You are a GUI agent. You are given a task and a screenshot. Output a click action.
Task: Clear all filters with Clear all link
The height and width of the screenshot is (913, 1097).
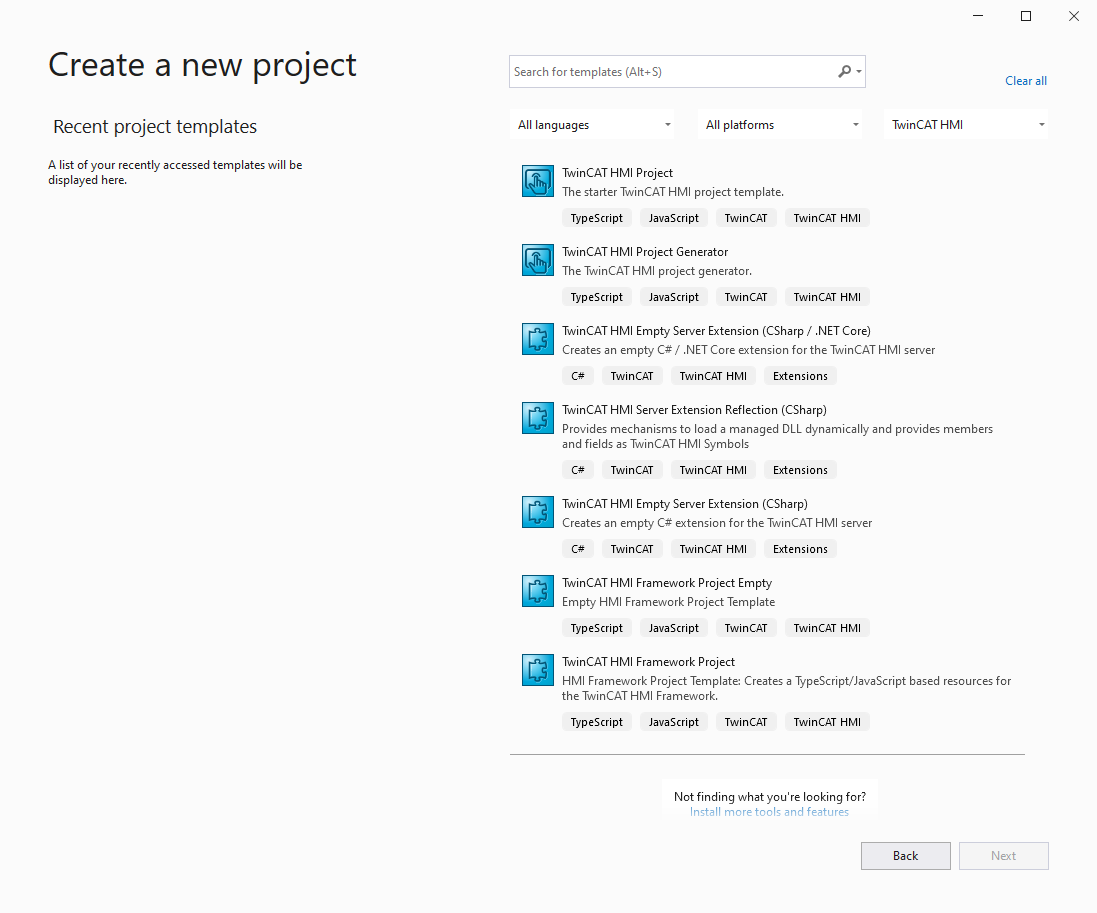tap(1026, 80)
